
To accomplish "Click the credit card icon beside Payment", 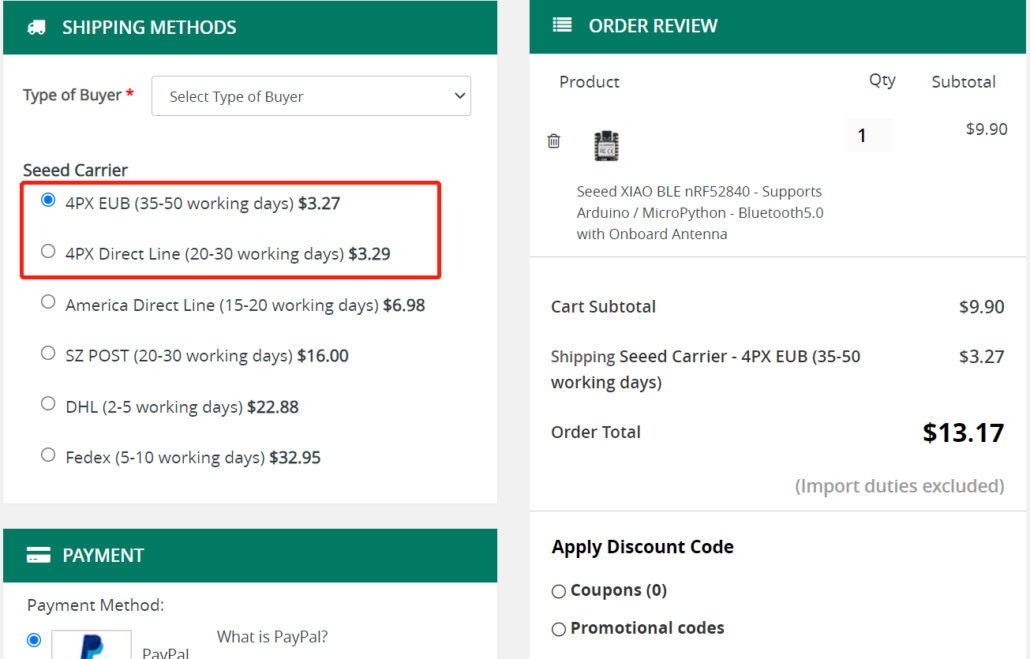I will tap(39, 555).
